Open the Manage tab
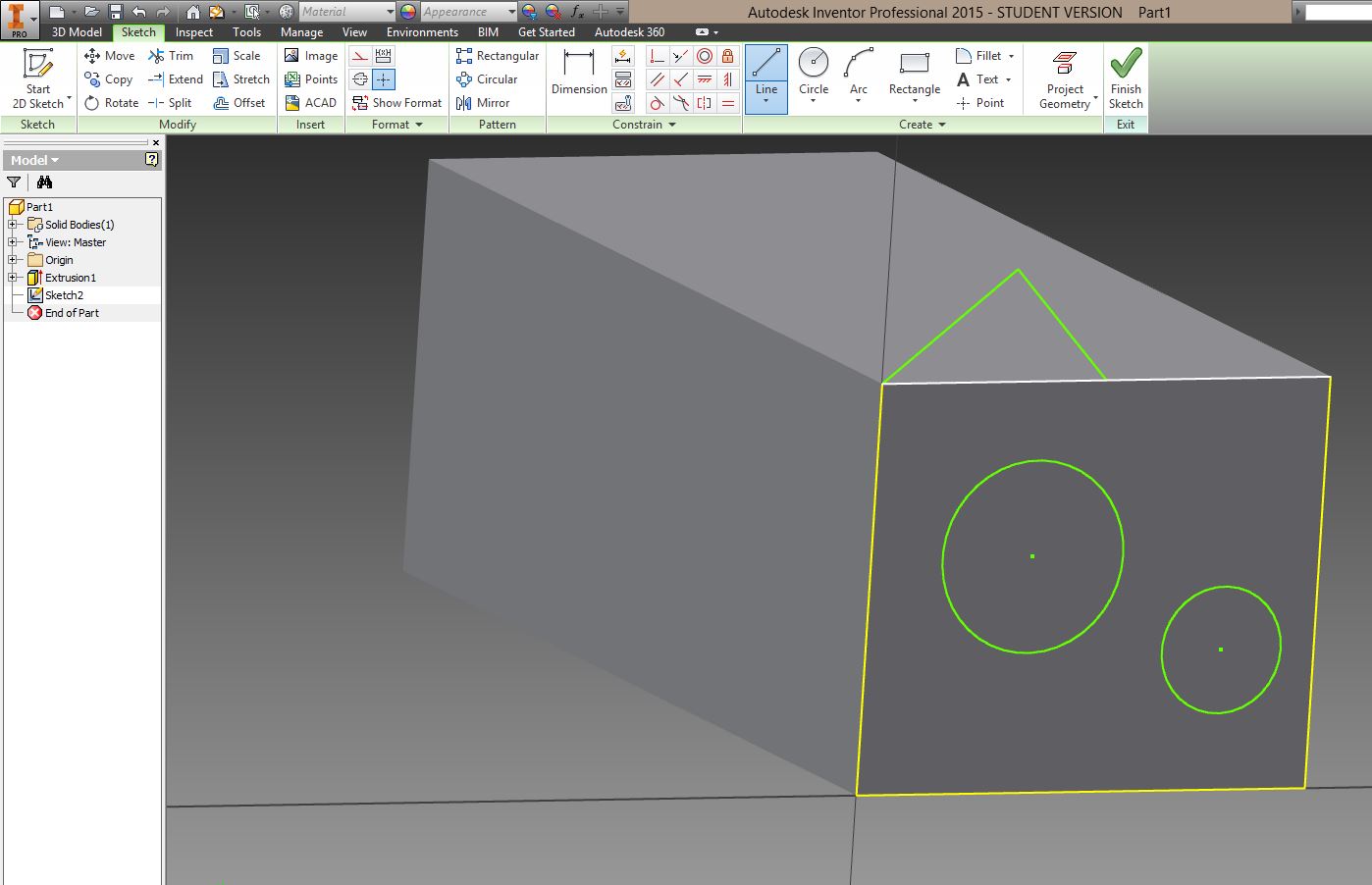This screenshot has height=885, width=1372. [301, 32]
